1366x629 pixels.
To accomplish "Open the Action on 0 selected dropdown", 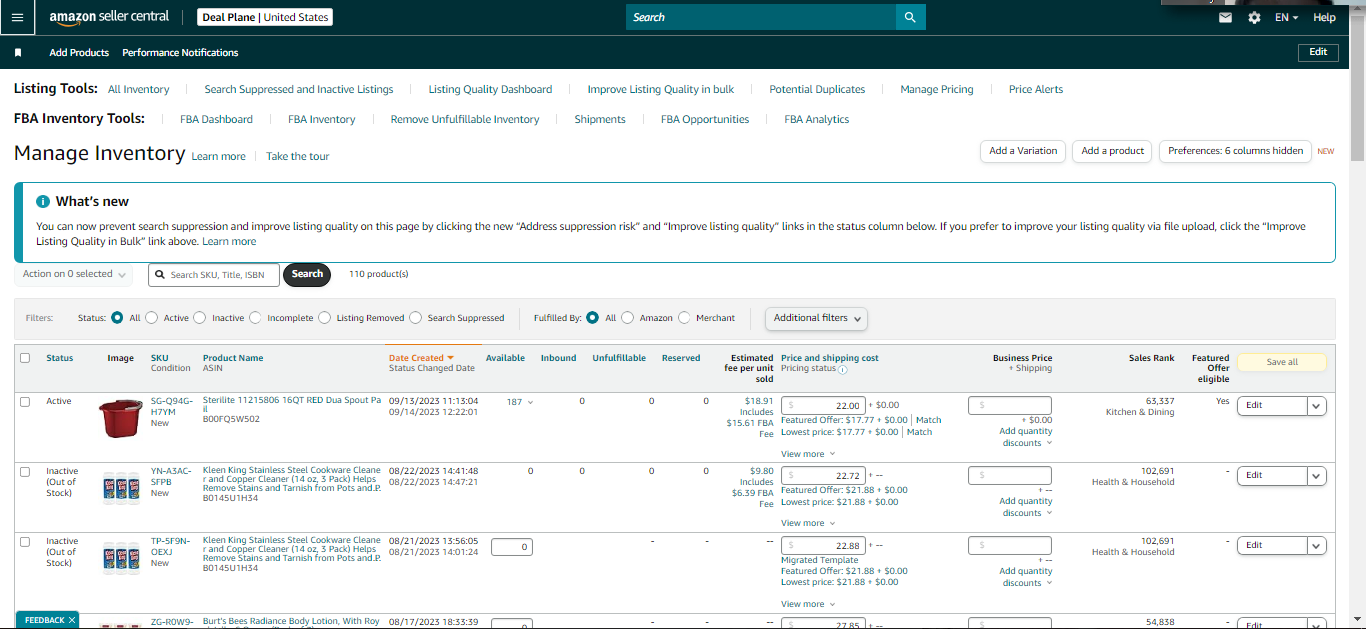I will (x=74, y=274).
